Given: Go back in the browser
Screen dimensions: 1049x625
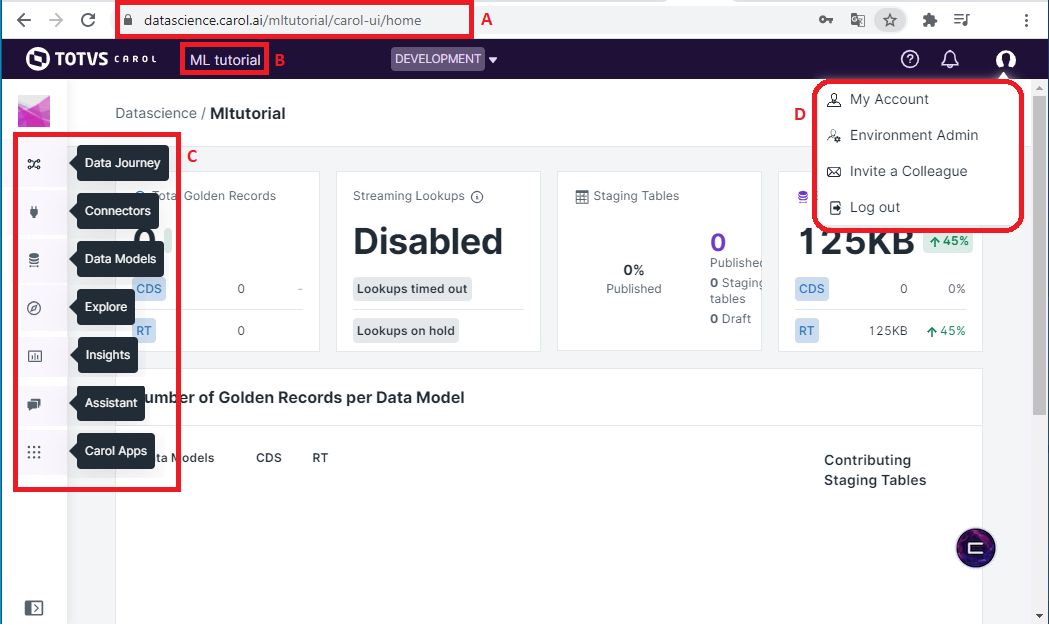Looking at the screenshot, I should [x=24, y=20].
